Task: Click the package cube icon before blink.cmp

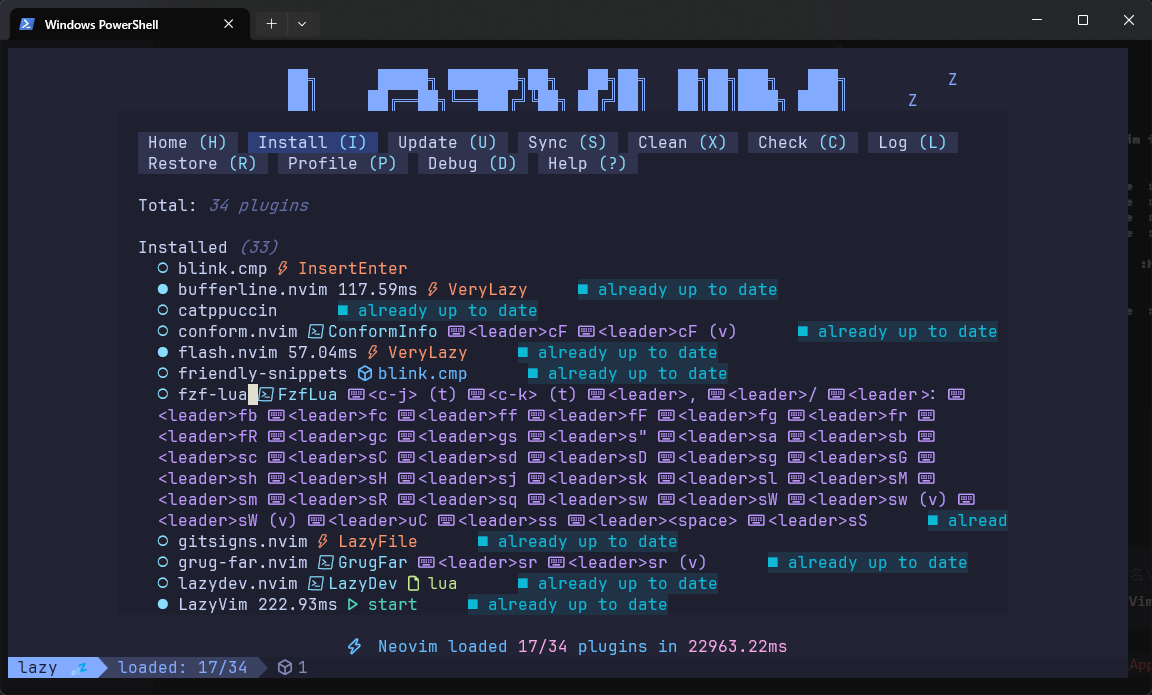Action: click(365, 374)
